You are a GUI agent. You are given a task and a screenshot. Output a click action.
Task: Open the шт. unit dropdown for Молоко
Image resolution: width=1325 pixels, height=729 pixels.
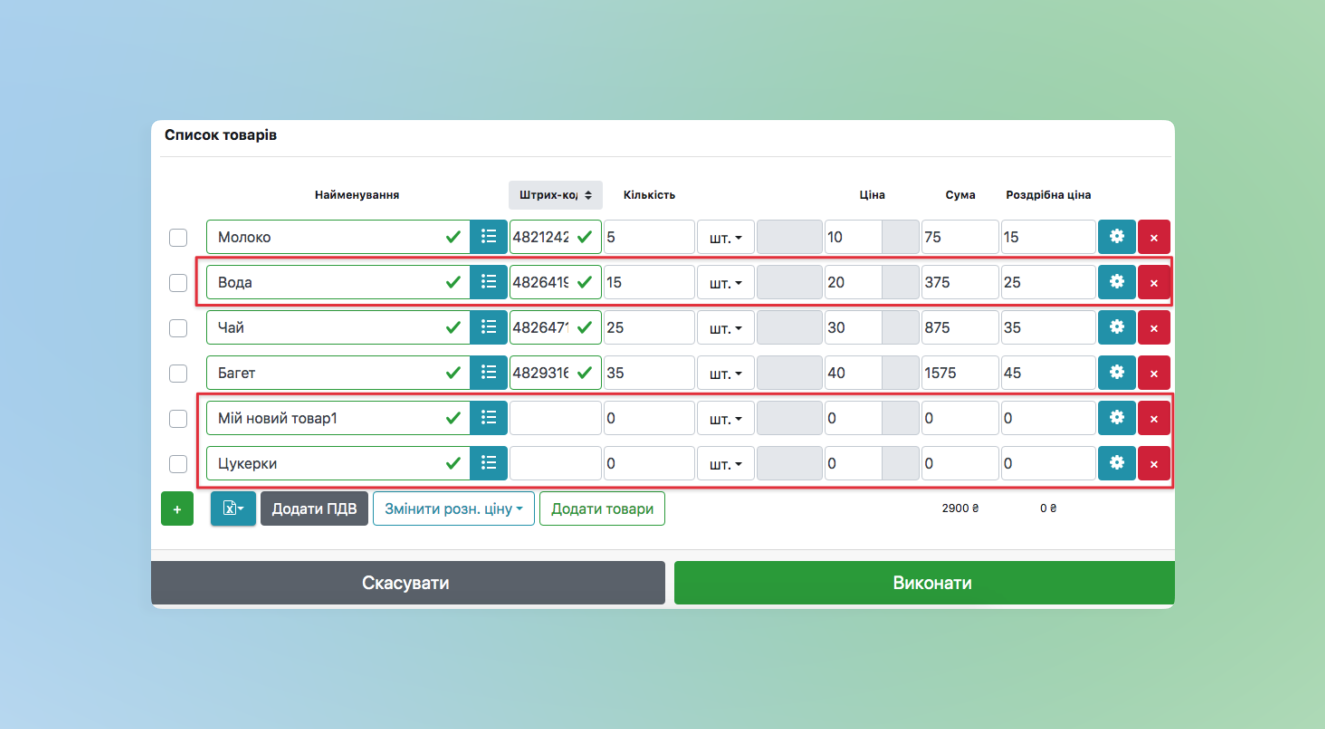pos(725,238)
